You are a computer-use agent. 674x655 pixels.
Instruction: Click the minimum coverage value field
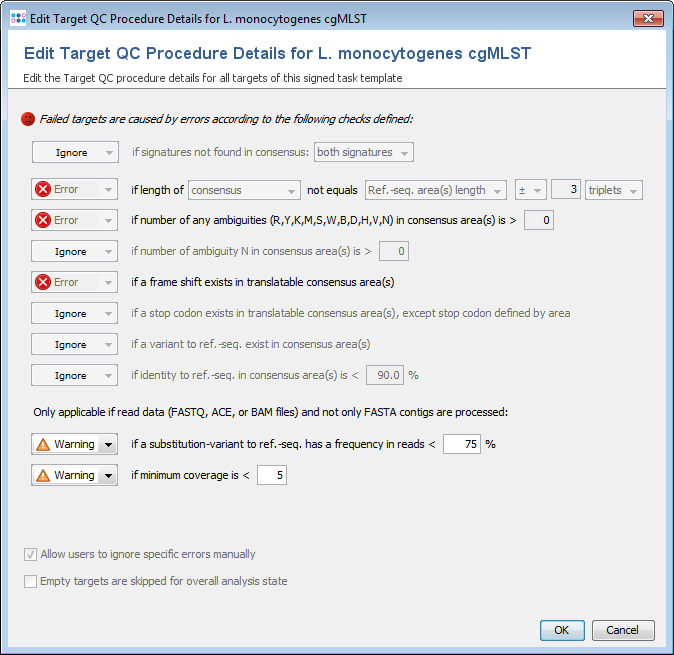[272, 475]
